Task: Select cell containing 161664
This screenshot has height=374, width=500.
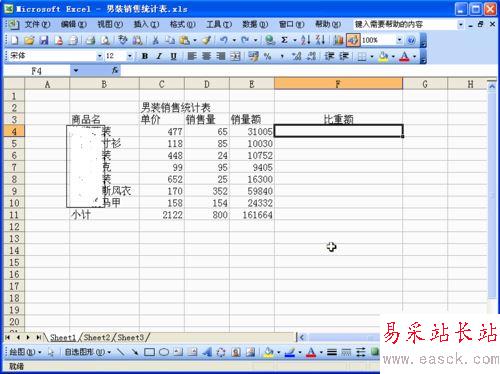Action: click(252, 215)
